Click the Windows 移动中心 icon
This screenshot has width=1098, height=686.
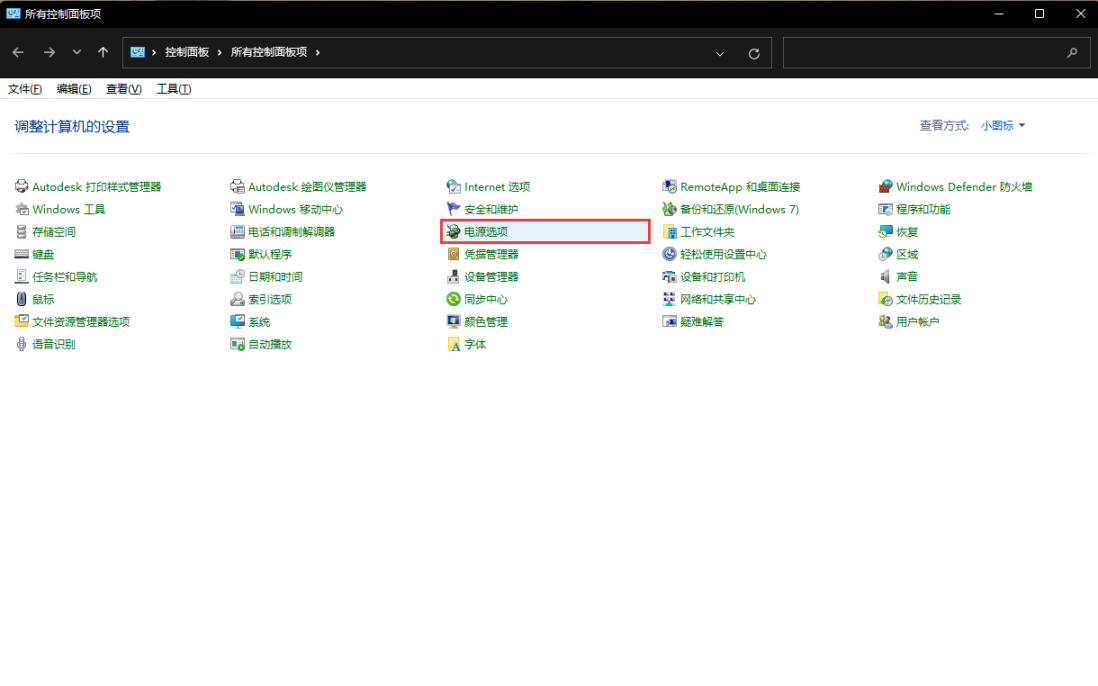237,209
